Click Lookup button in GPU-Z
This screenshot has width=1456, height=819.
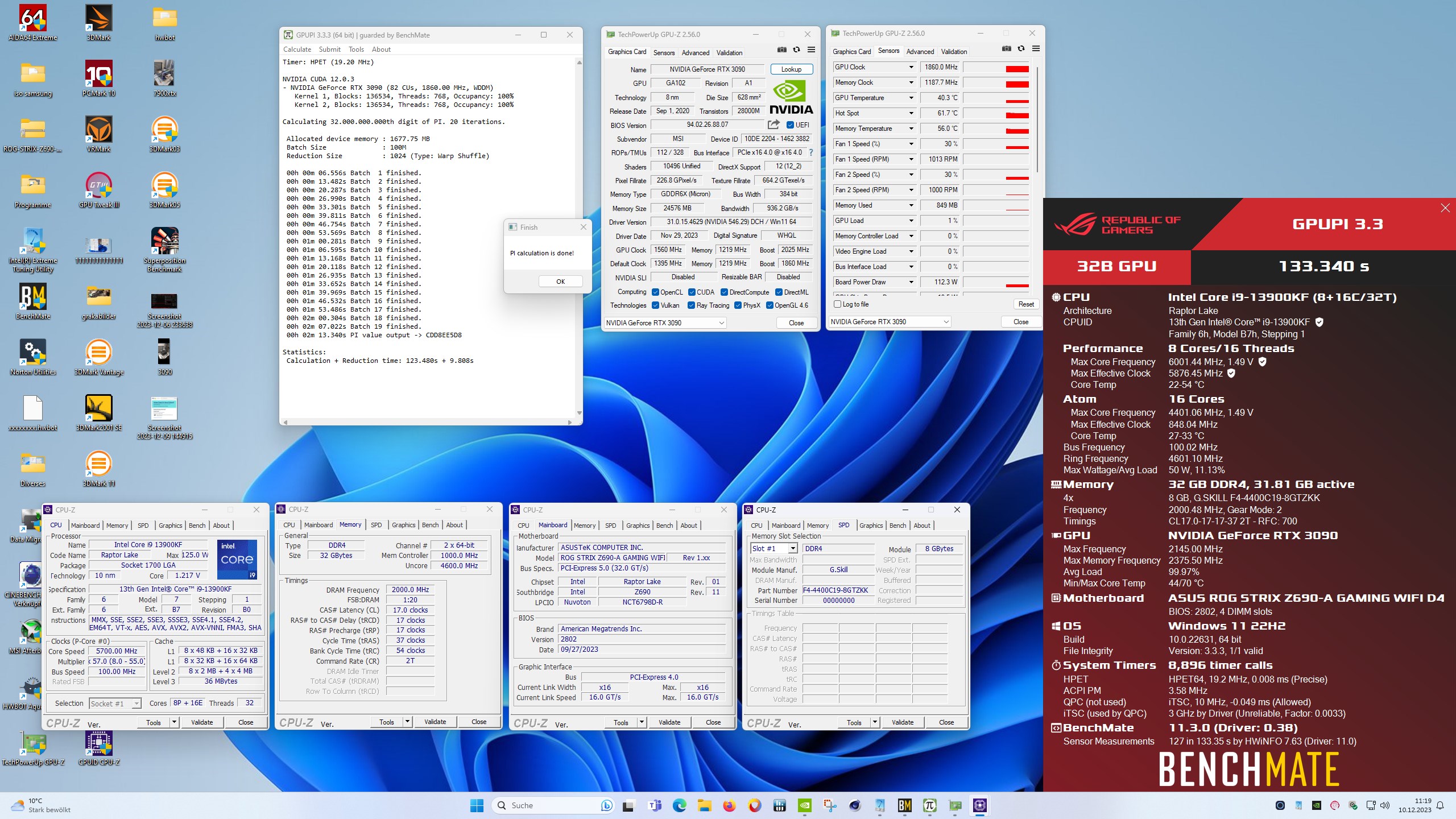click(791, 69)
